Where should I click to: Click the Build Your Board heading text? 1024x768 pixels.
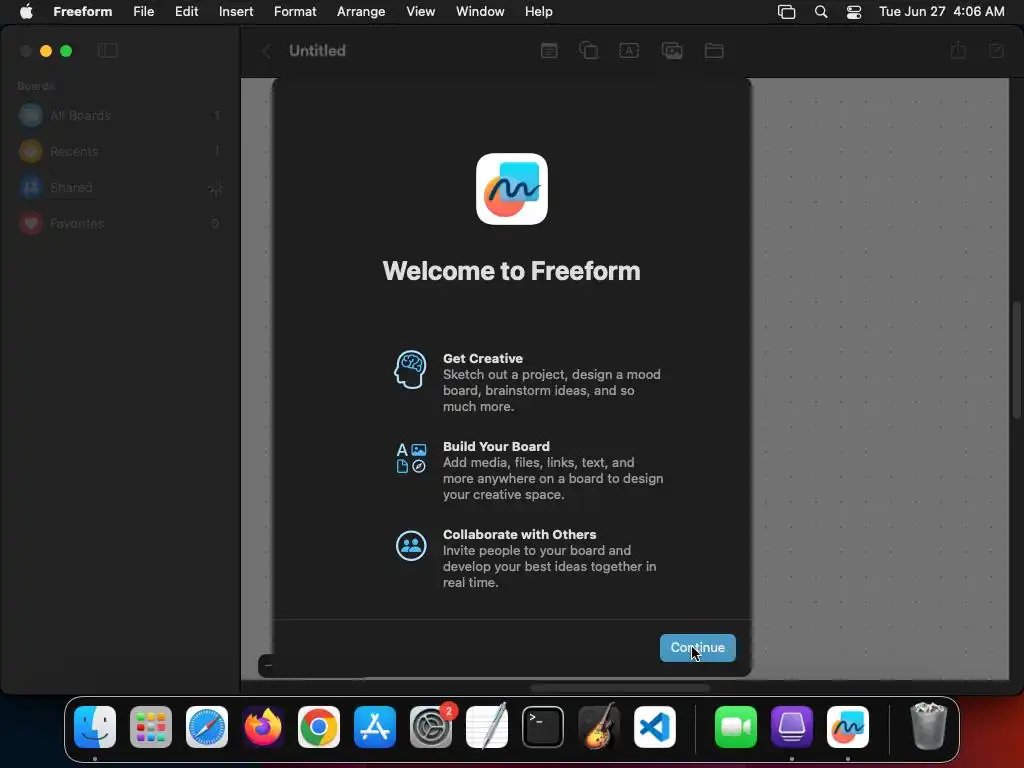(x=496, y=447)
